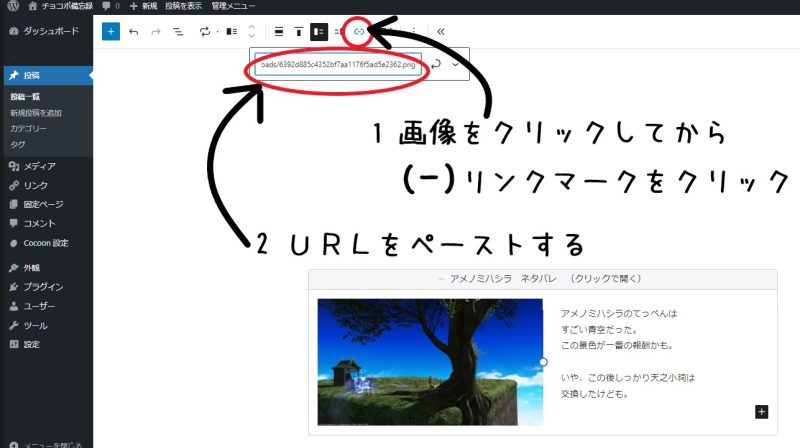Collapse the sidebar with double chevron icon
Screen dimensions: 800x448
[x=441, y=31]
